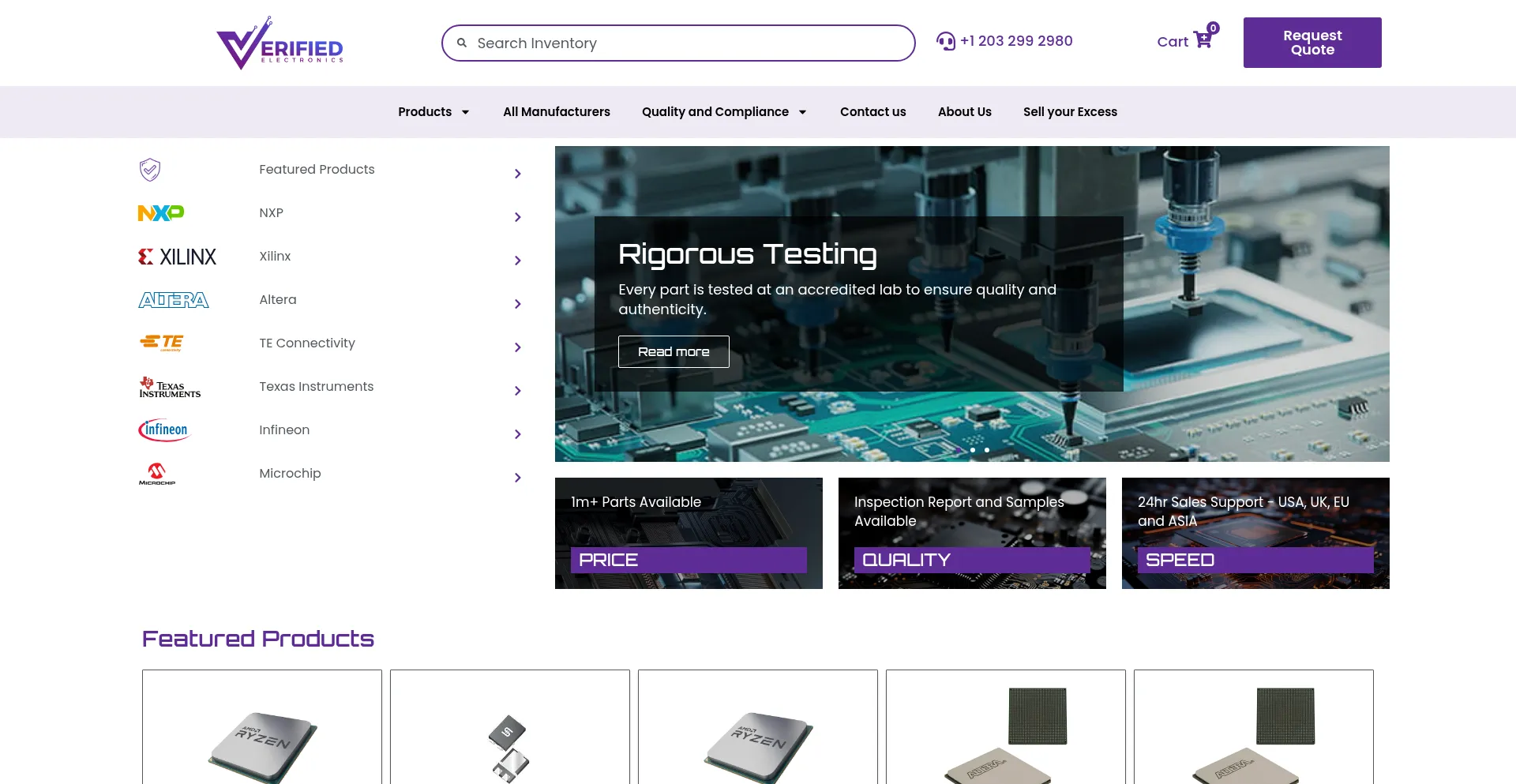Click the Microchip logo
This screenshot has width=1516, height=784.
[x=157, y=474]
